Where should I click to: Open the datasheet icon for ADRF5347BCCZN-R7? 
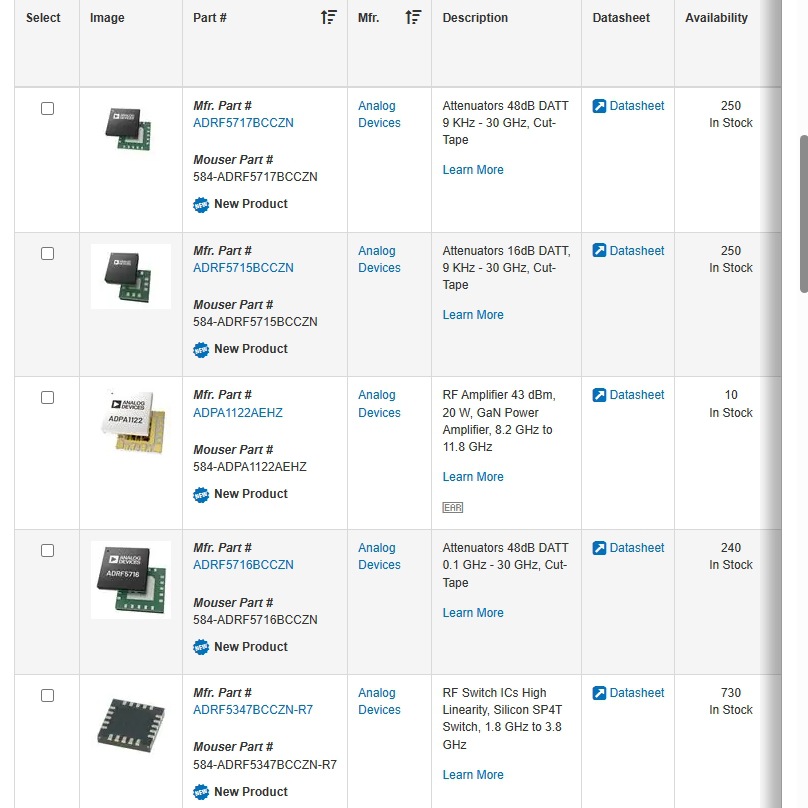[599, 693]
